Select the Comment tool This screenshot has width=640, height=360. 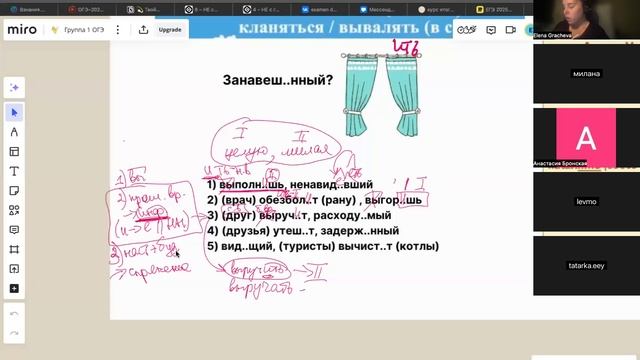[x=14, y=230]
